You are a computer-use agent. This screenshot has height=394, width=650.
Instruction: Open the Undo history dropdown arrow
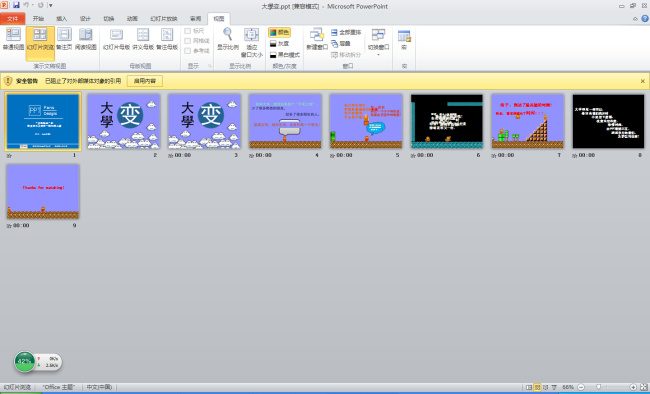click(x=32, y=5)
